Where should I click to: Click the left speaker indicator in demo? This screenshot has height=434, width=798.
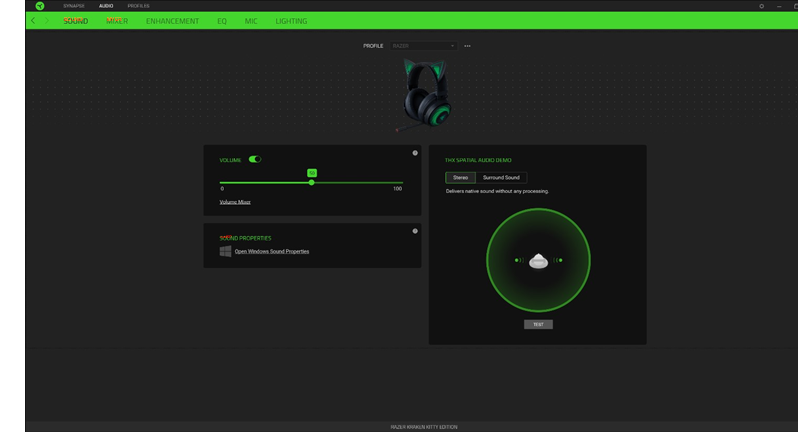(x=519, y=260)
